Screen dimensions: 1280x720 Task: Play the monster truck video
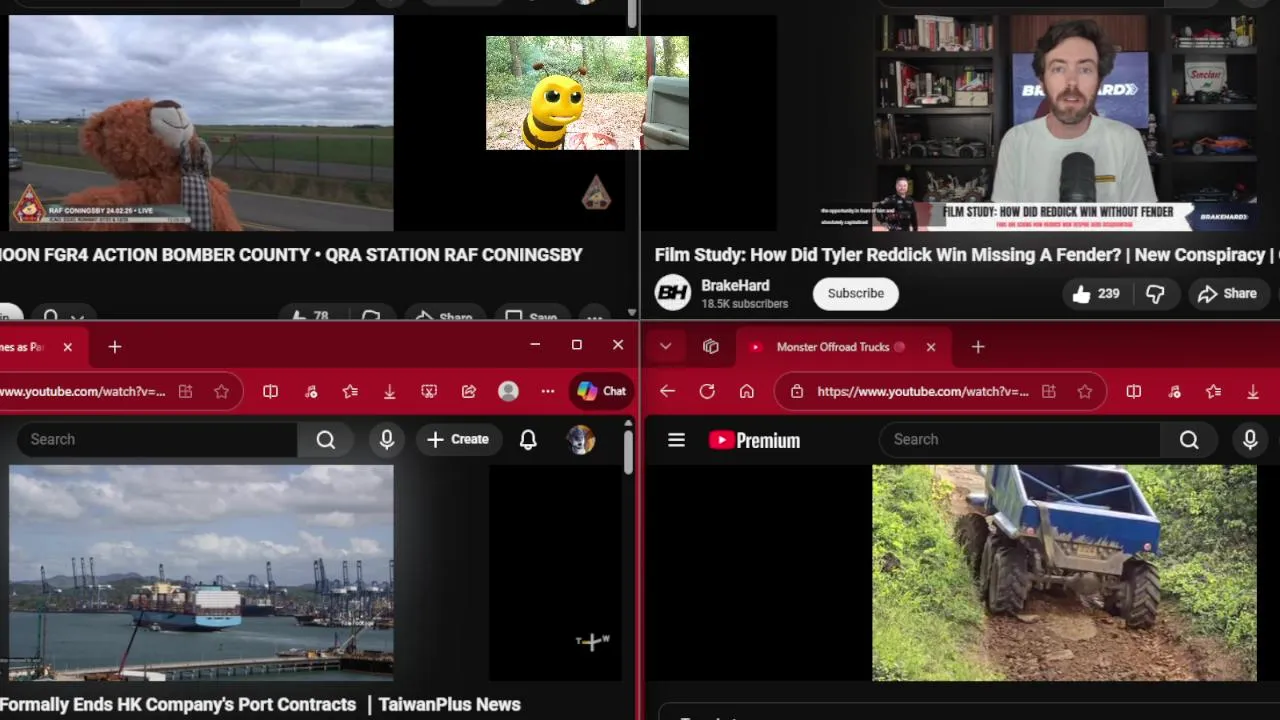pos(1064,572)
